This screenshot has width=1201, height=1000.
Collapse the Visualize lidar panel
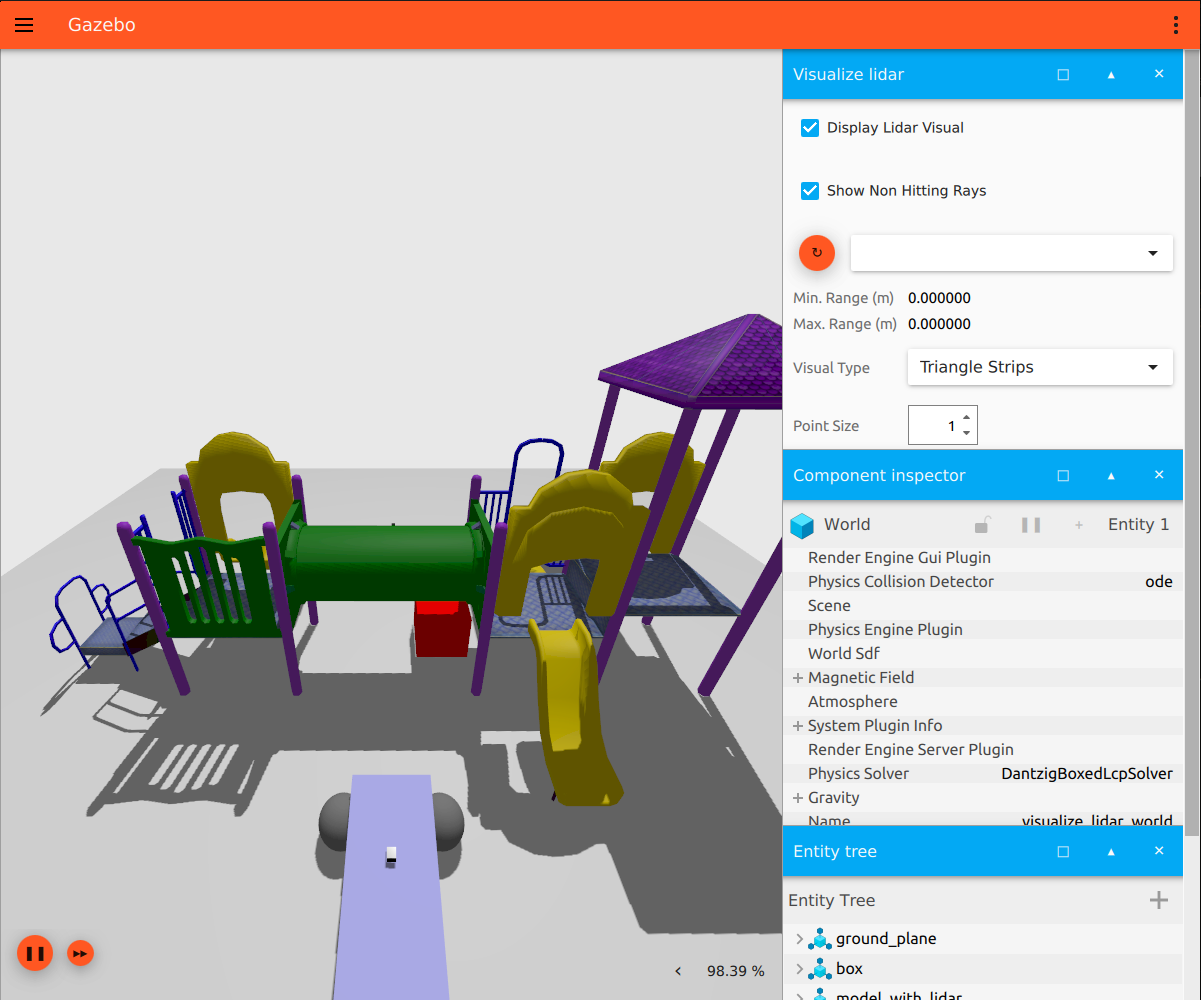pos(1111,75)
